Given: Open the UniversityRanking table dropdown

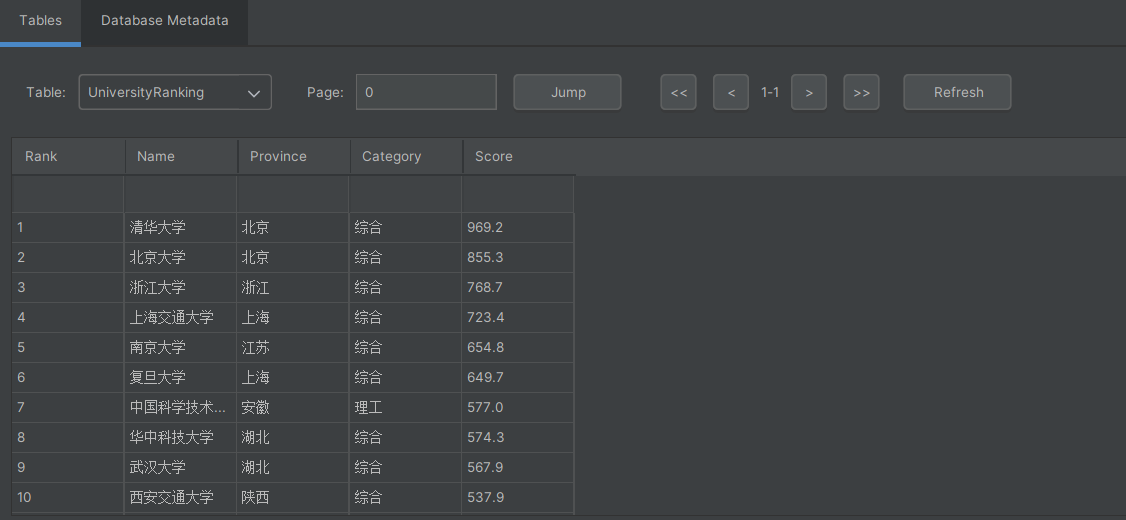Looking at the screenshot, I should [175, 92].
